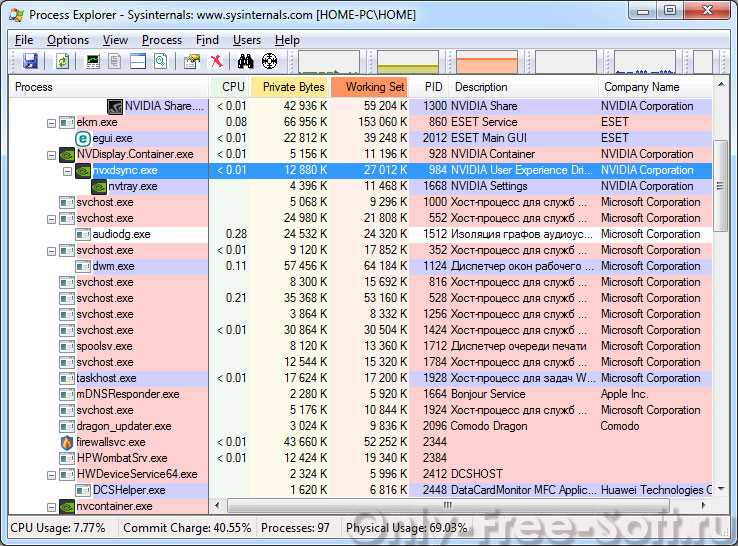Click the 'Bonjour Service' description cell
Screen dimensions: 738x546
click(x=488, y=394)
